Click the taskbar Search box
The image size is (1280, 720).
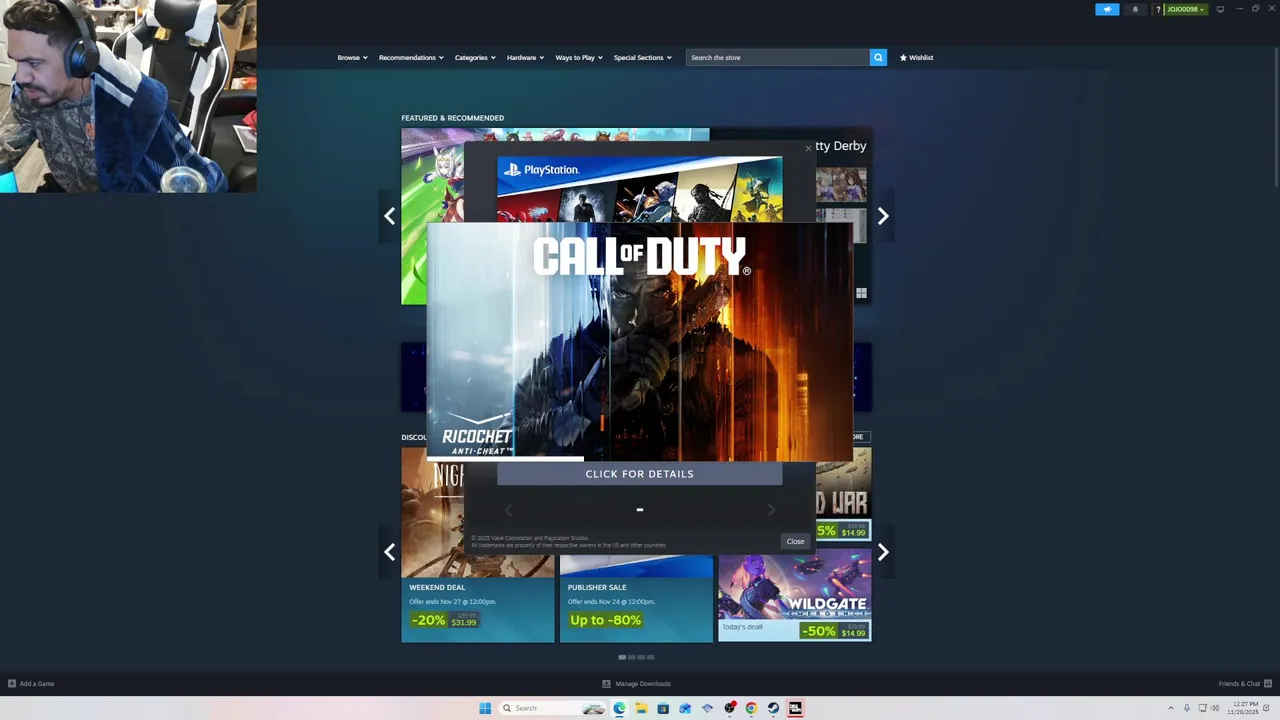coord(553,708)
